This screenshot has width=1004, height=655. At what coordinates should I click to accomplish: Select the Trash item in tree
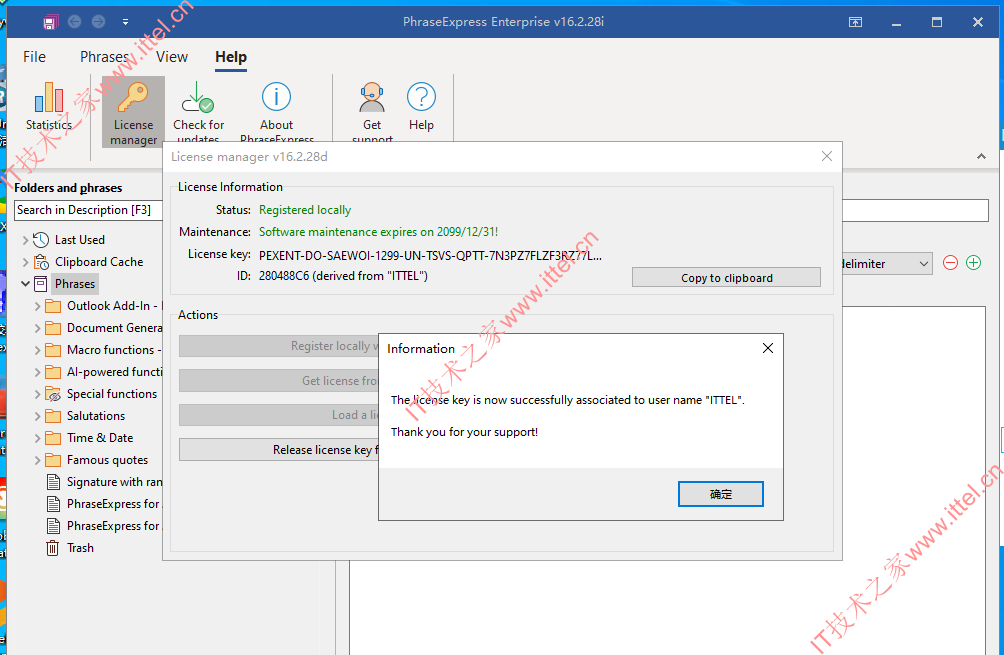point(80,548)
